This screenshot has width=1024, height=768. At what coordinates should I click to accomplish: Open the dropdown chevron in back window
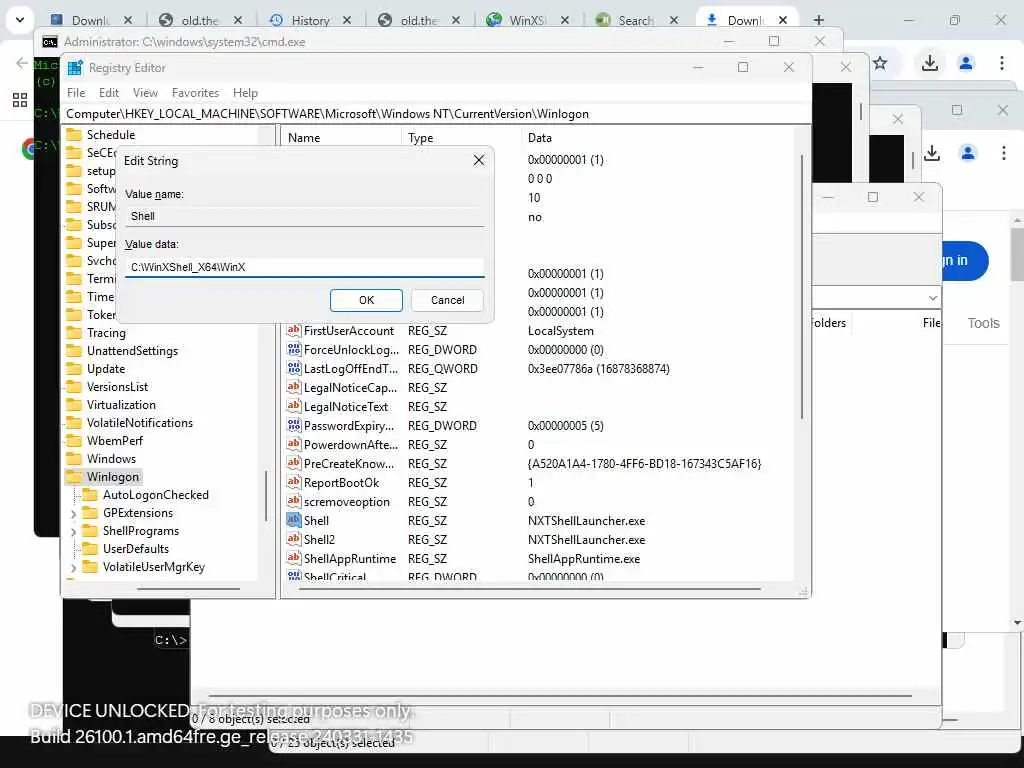932,298
